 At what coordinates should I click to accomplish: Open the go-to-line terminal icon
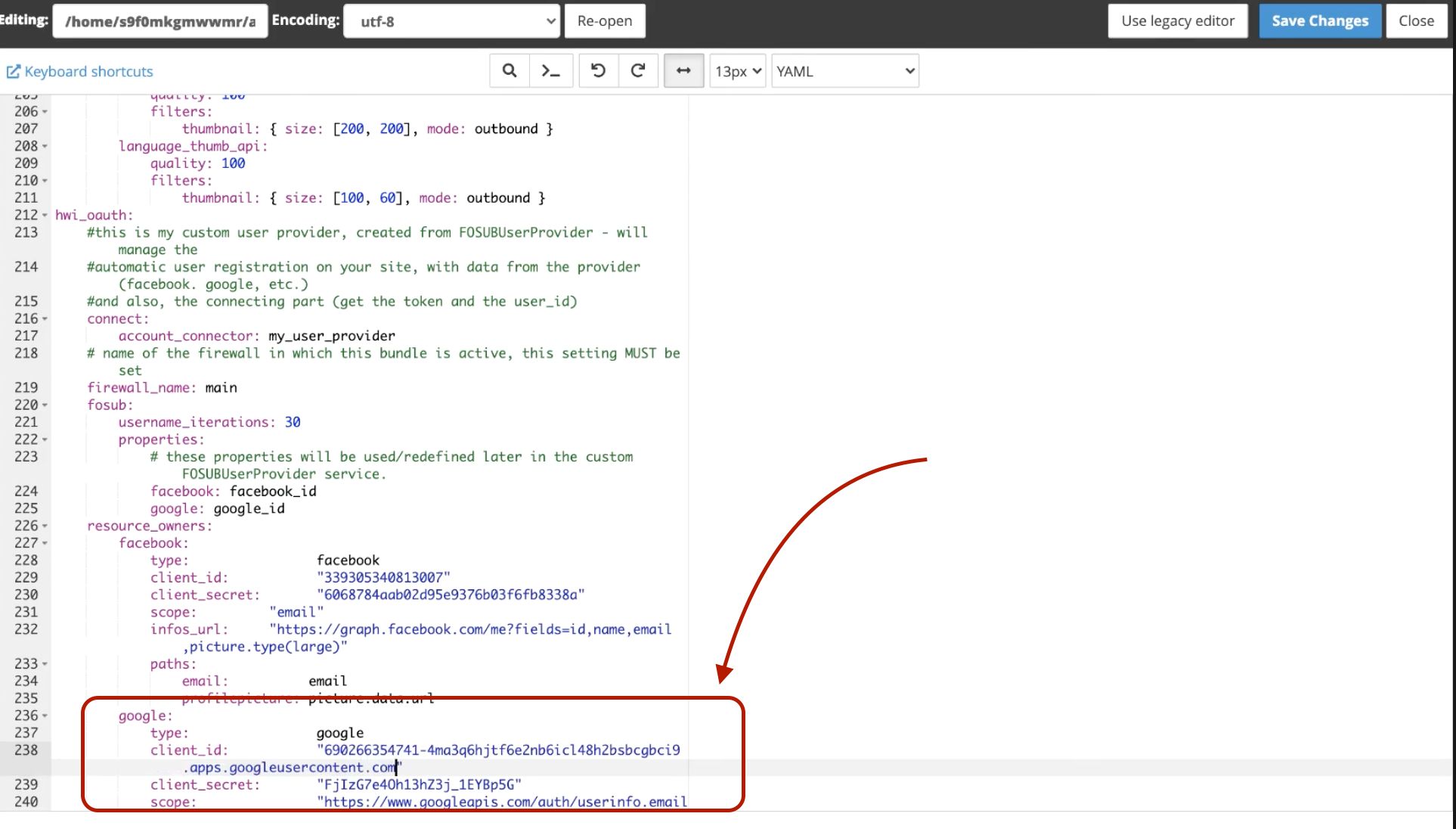550,71
